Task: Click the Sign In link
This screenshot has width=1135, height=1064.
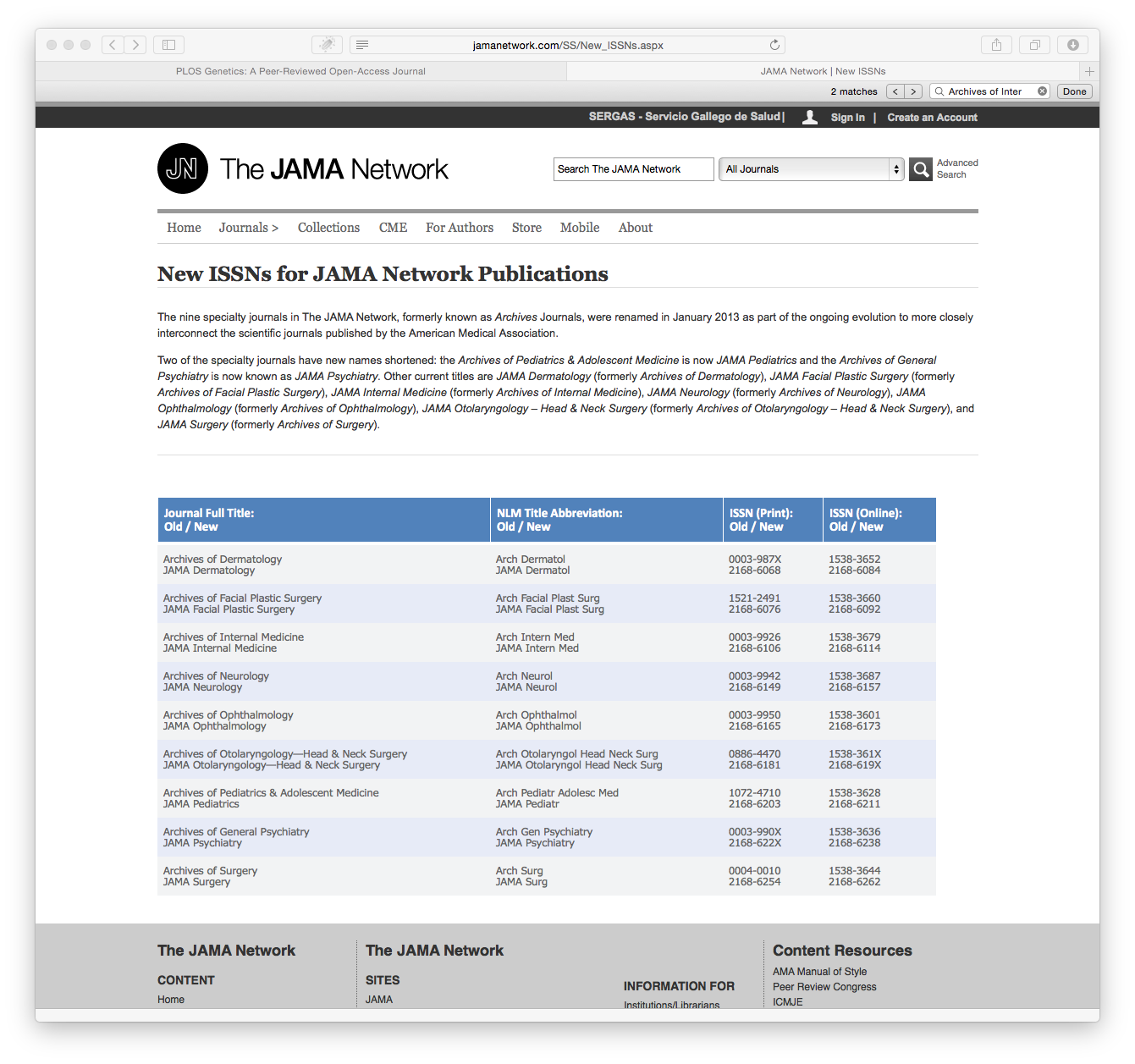Action: click(847, 118)
